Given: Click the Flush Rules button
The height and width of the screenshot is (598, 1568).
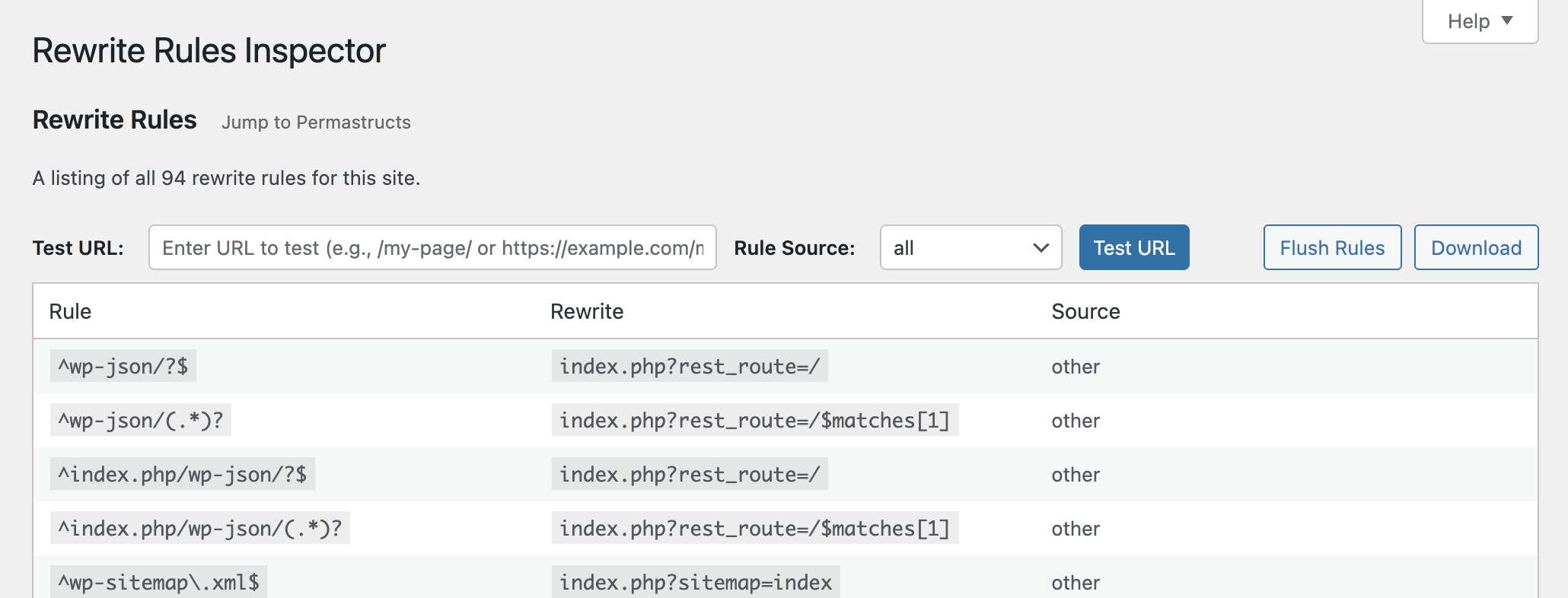Looking at the screenshot, I should [1332, 248].
